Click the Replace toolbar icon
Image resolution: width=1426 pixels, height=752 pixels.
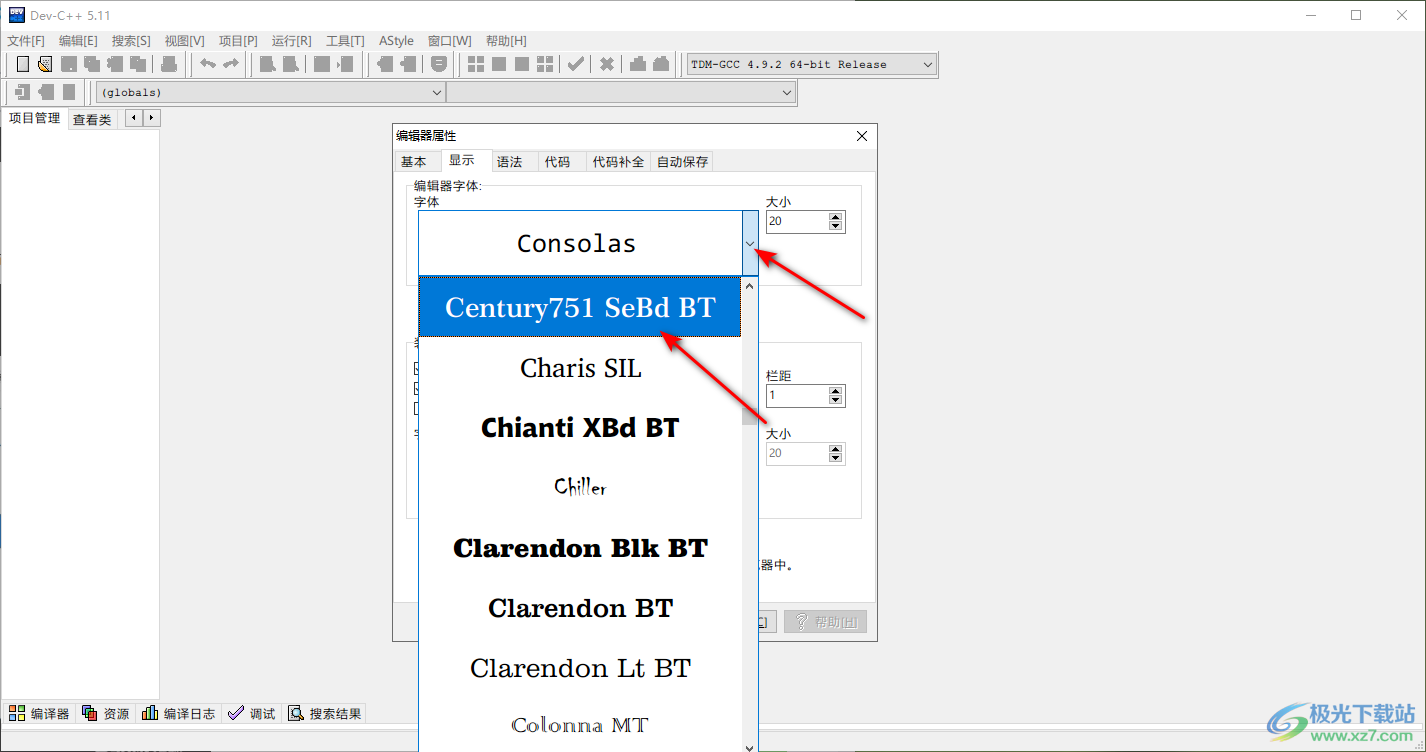[290, 64]
